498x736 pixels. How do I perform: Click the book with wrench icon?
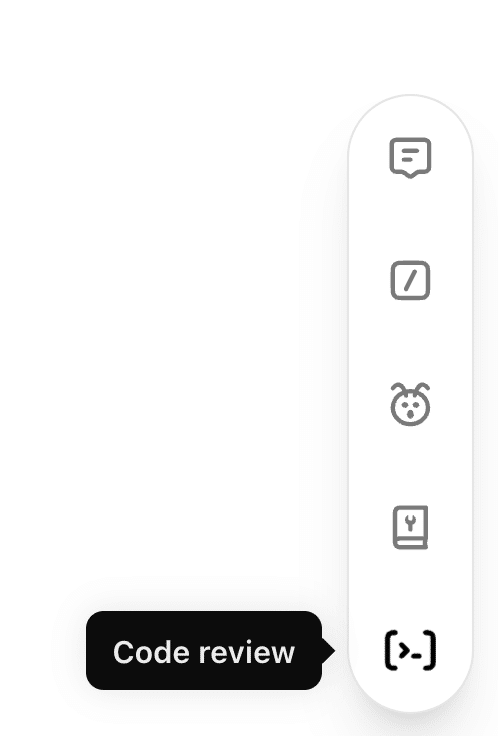coord(410,527)
